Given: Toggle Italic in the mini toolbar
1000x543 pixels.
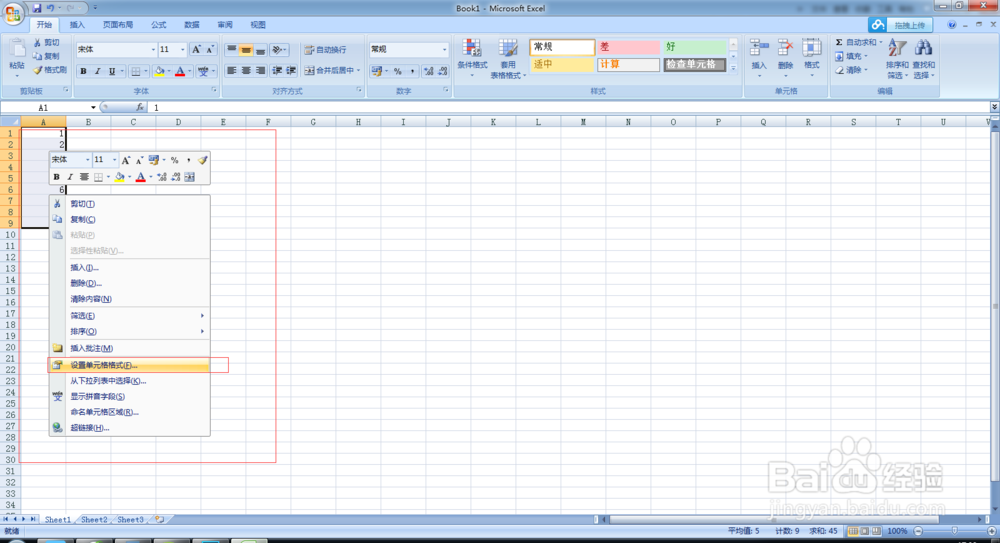Looking at the screenshot, I should pos(70,177).
